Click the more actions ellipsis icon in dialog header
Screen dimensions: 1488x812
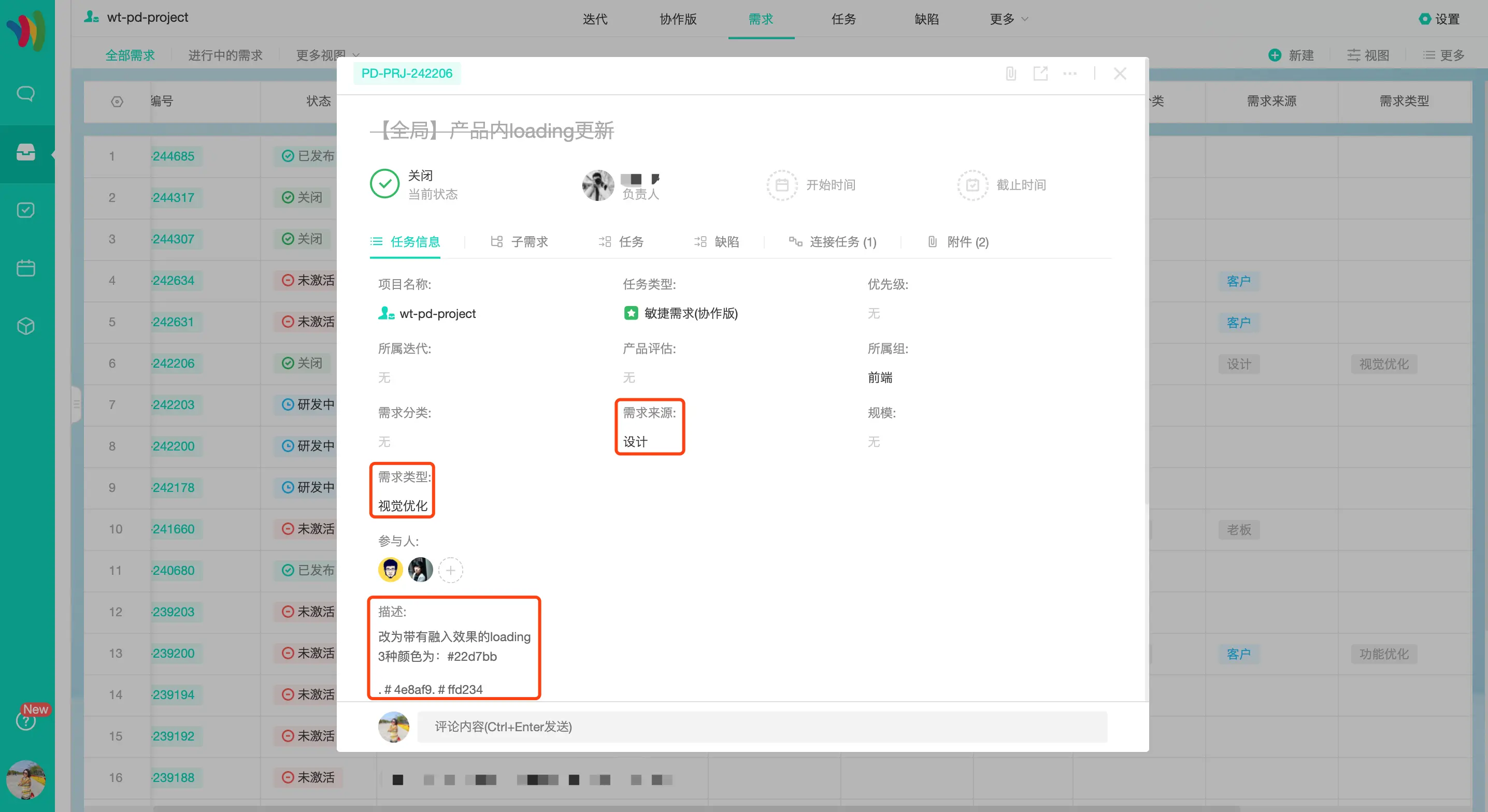[1070, 74]
